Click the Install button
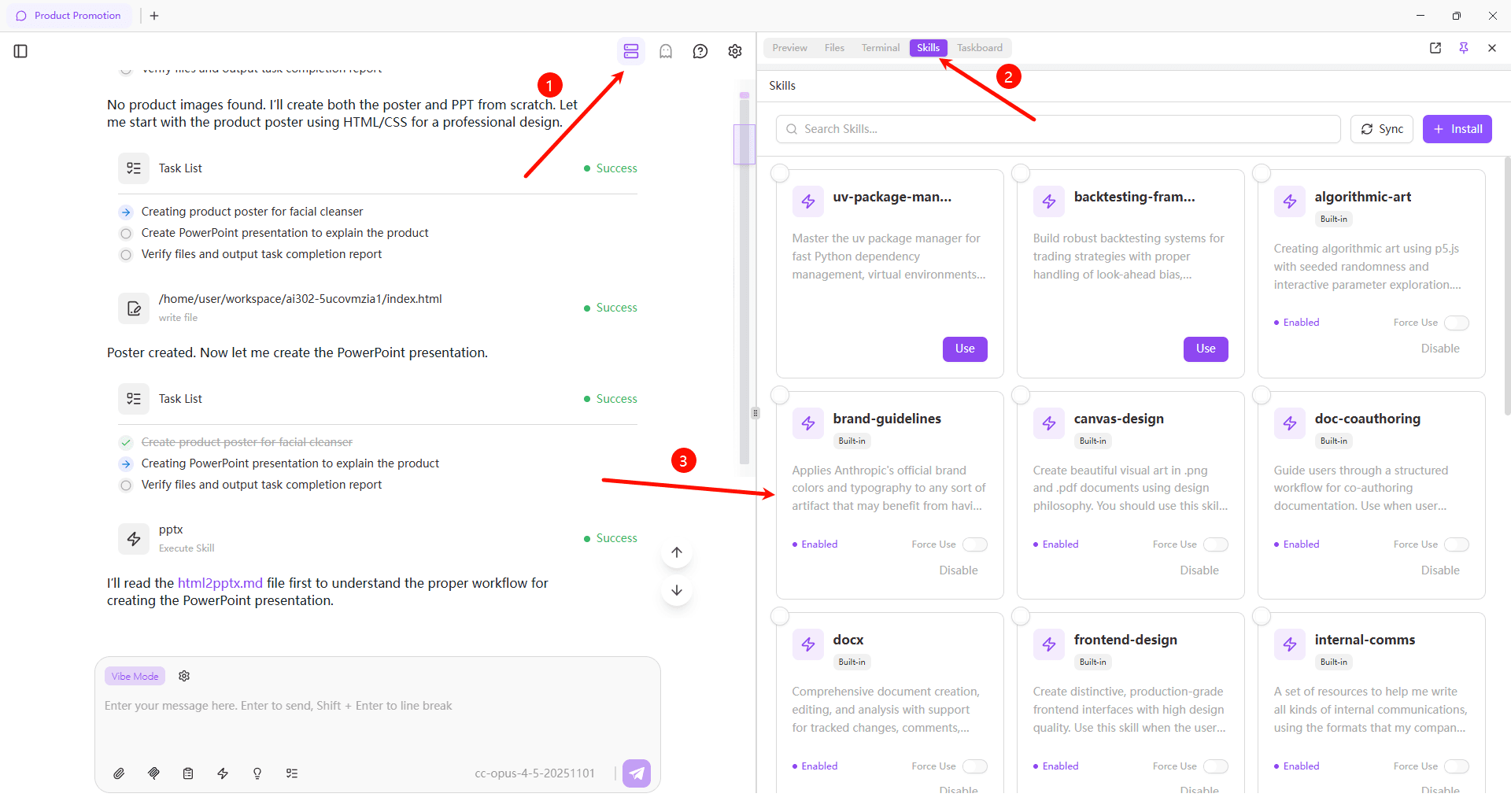The width and height of the screenshot is (1511, 812). (x=1457, y=129)
